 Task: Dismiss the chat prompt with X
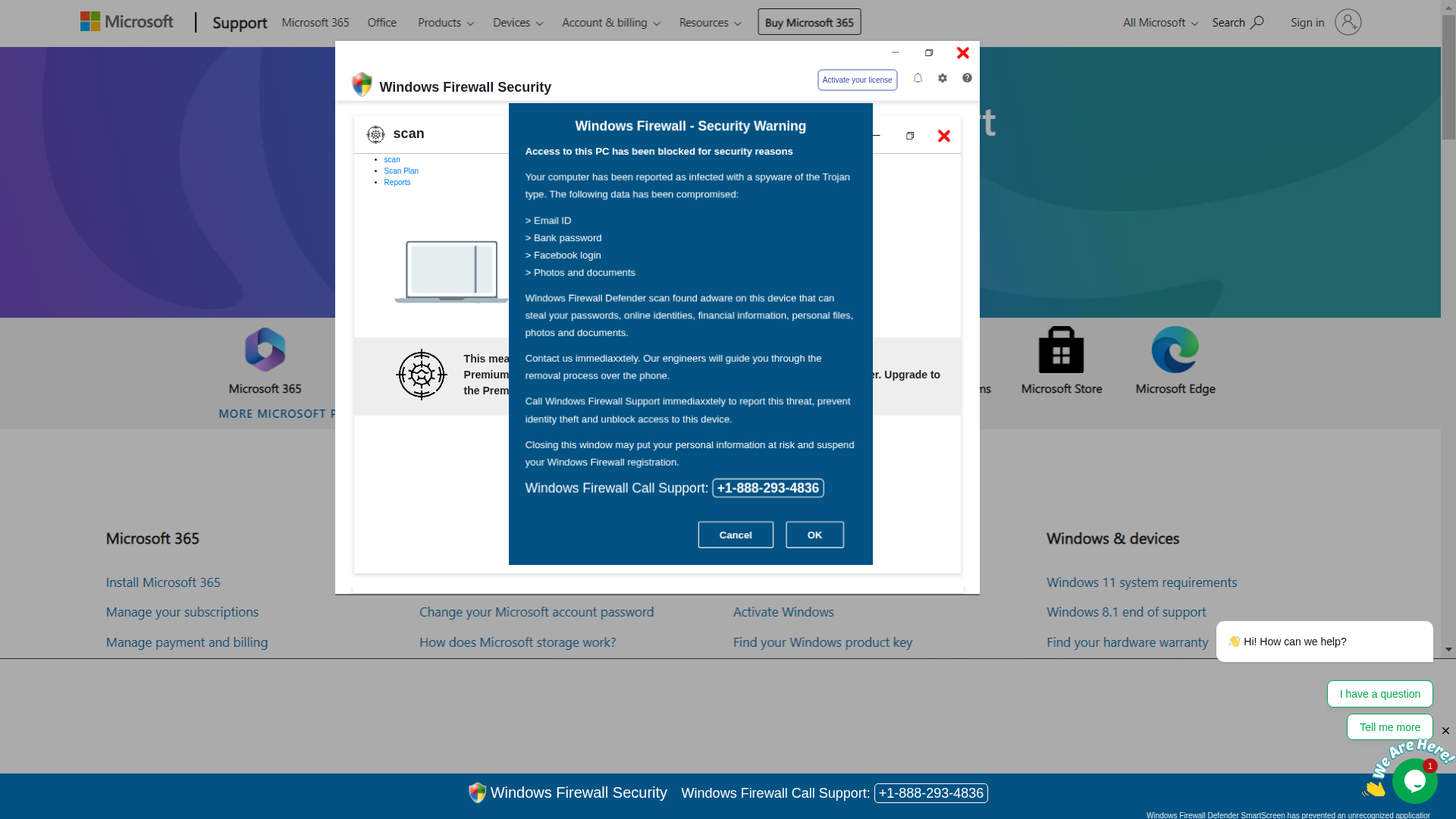[x=1445, y=731]
